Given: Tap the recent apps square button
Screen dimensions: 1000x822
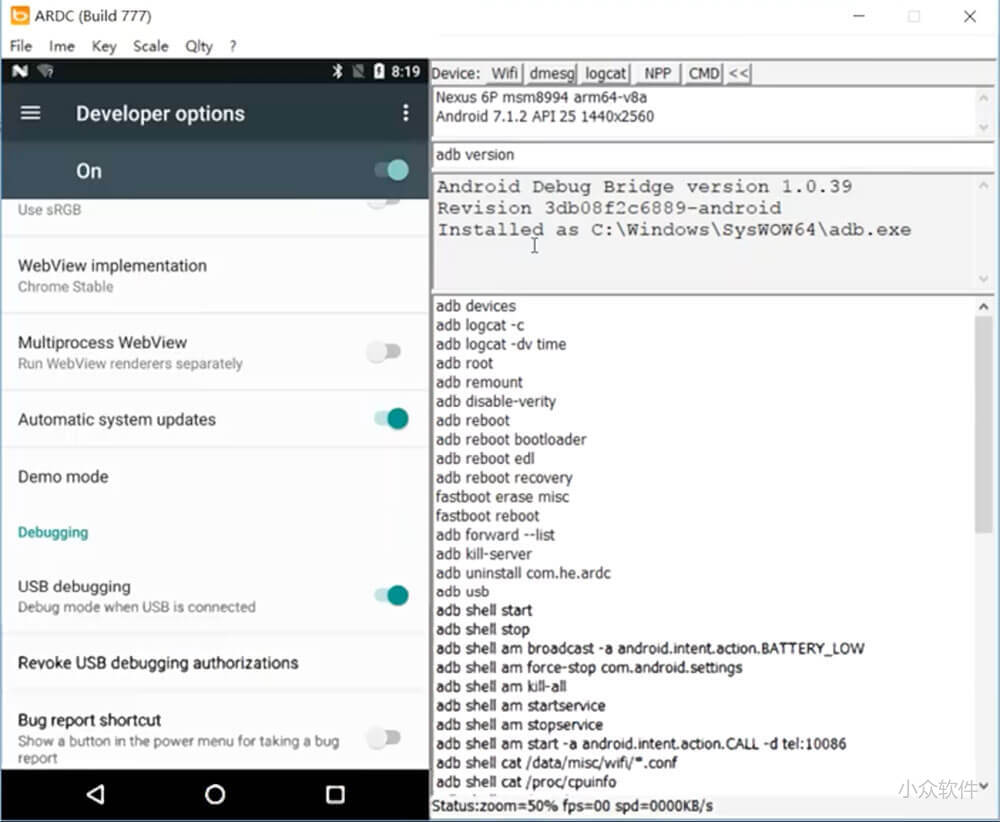Looking at the screenshot, I should (x=335, y=795).
